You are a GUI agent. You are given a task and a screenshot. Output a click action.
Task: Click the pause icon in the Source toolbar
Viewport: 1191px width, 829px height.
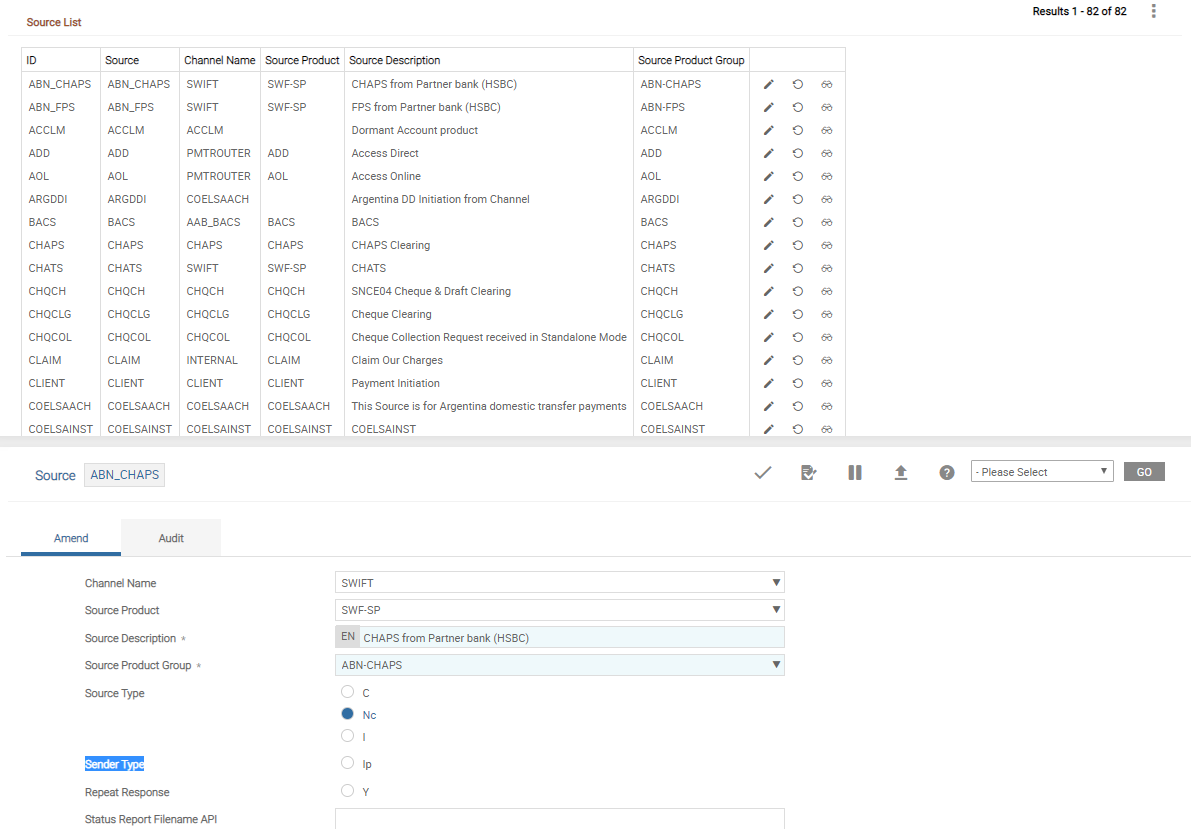(x=855, y=472)
